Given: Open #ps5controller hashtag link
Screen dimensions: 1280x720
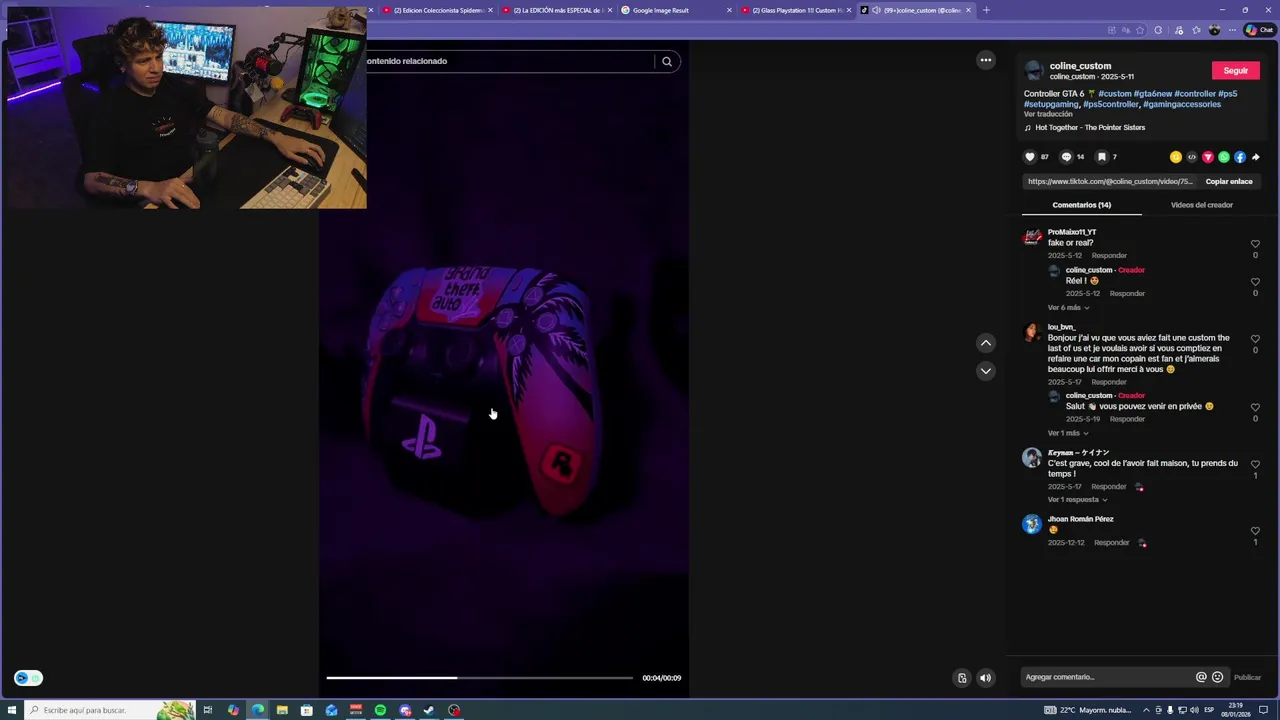Looking at the screenshot, I should tap(1111, 104).
